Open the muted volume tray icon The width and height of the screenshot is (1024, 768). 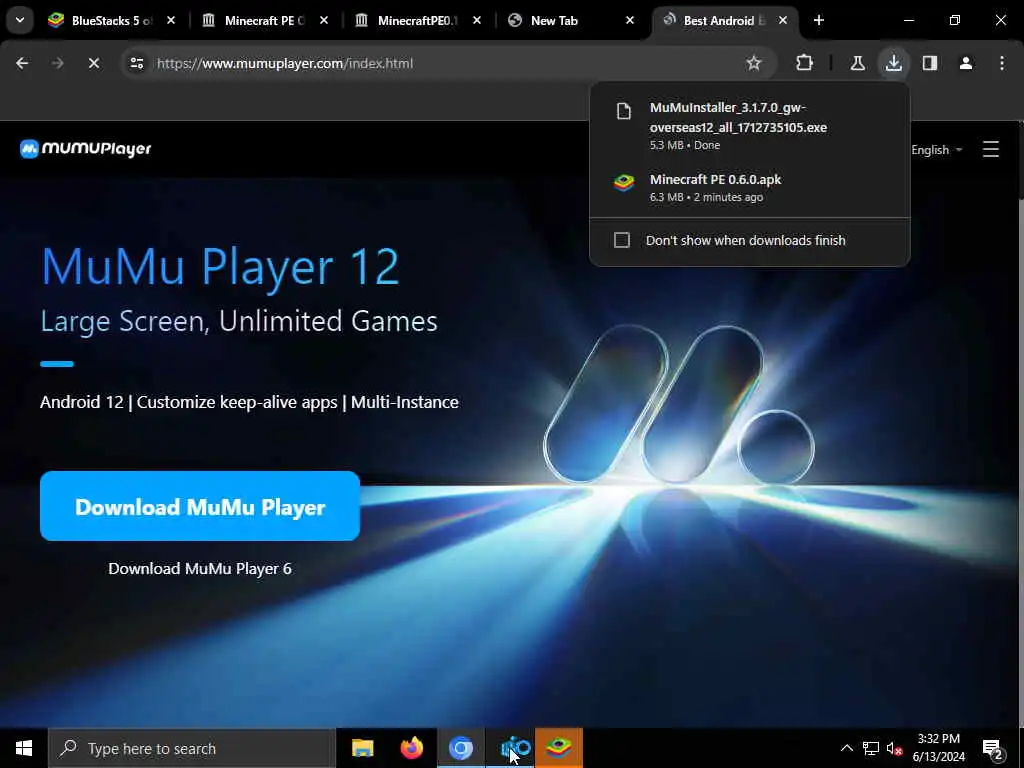click(894, 748)
